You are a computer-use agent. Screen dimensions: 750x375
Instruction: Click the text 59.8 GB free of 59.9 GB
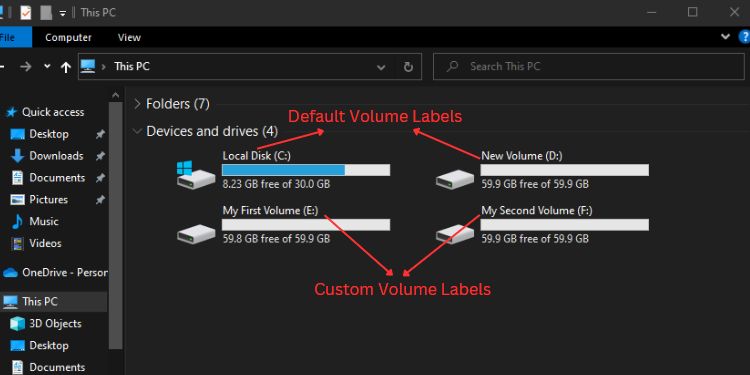click(x=276, y=239)
